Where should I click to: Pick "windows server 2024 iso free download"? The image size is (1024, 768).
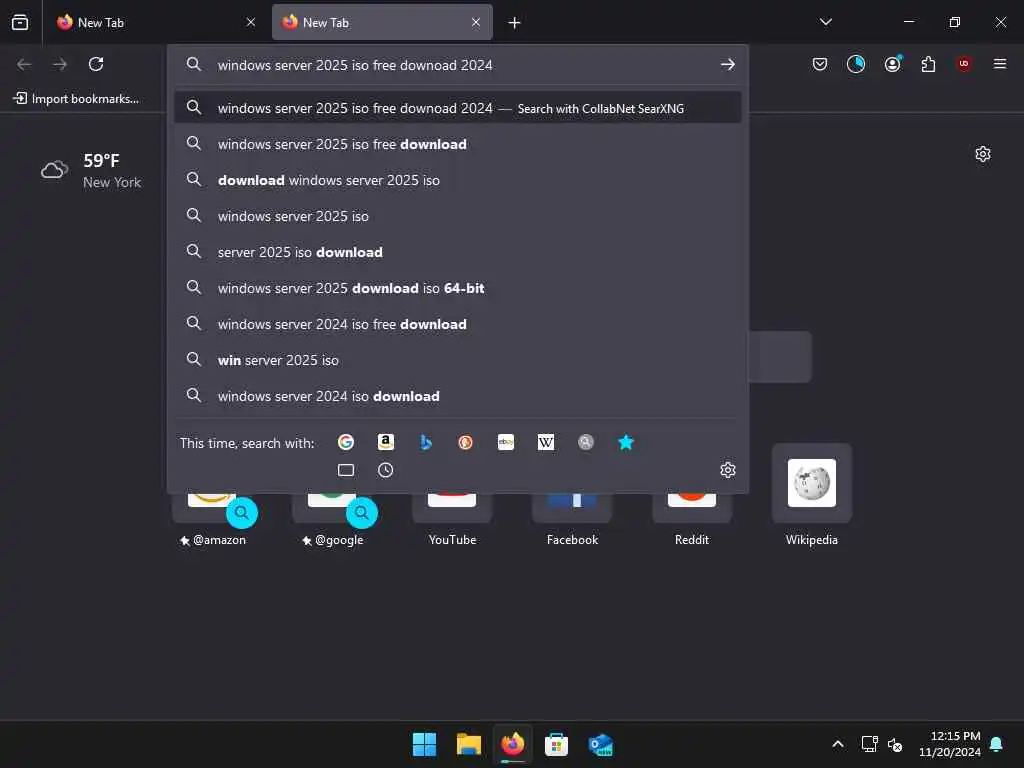tap(458, 324)
